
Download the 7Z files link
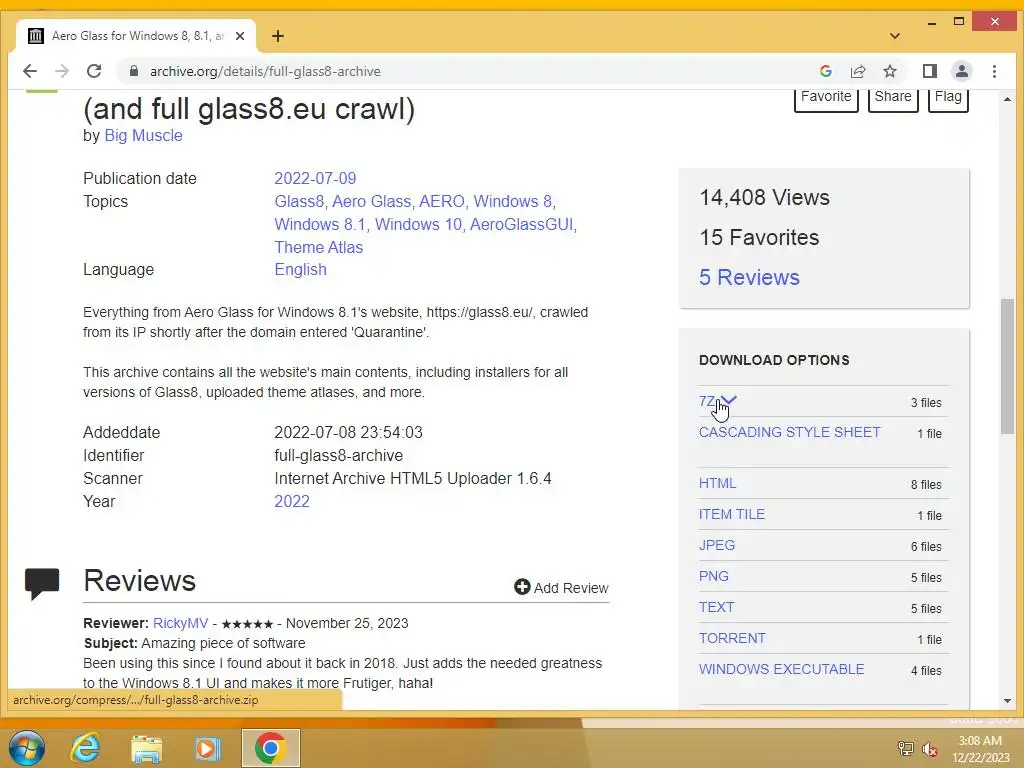(707, 401)
